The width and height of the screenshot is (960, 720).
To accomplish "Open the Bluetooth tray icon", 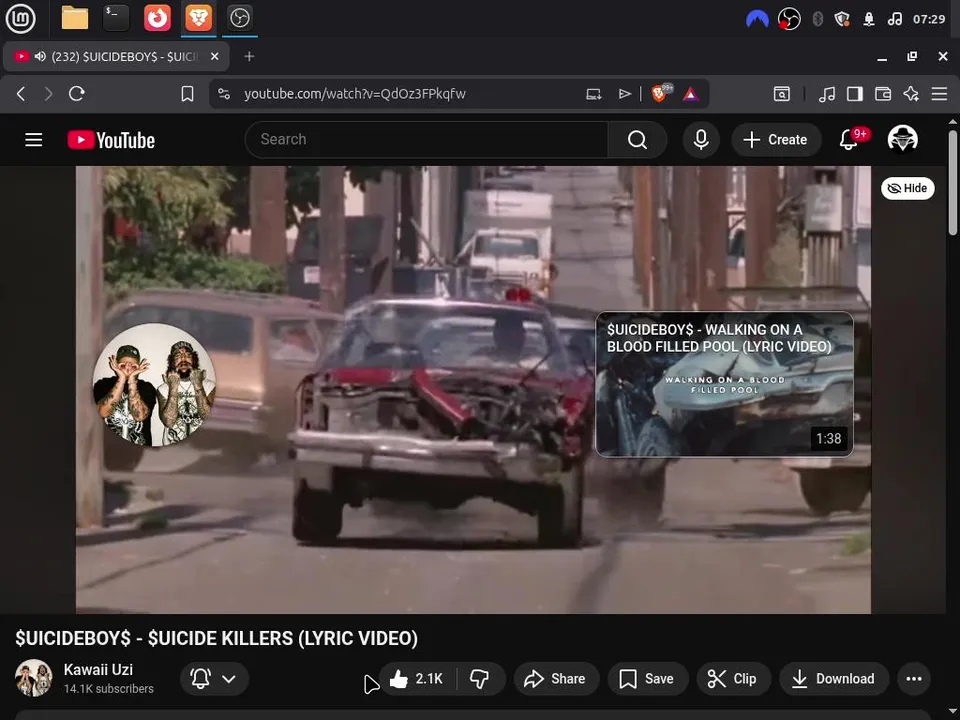I will [x=817, y=19].
